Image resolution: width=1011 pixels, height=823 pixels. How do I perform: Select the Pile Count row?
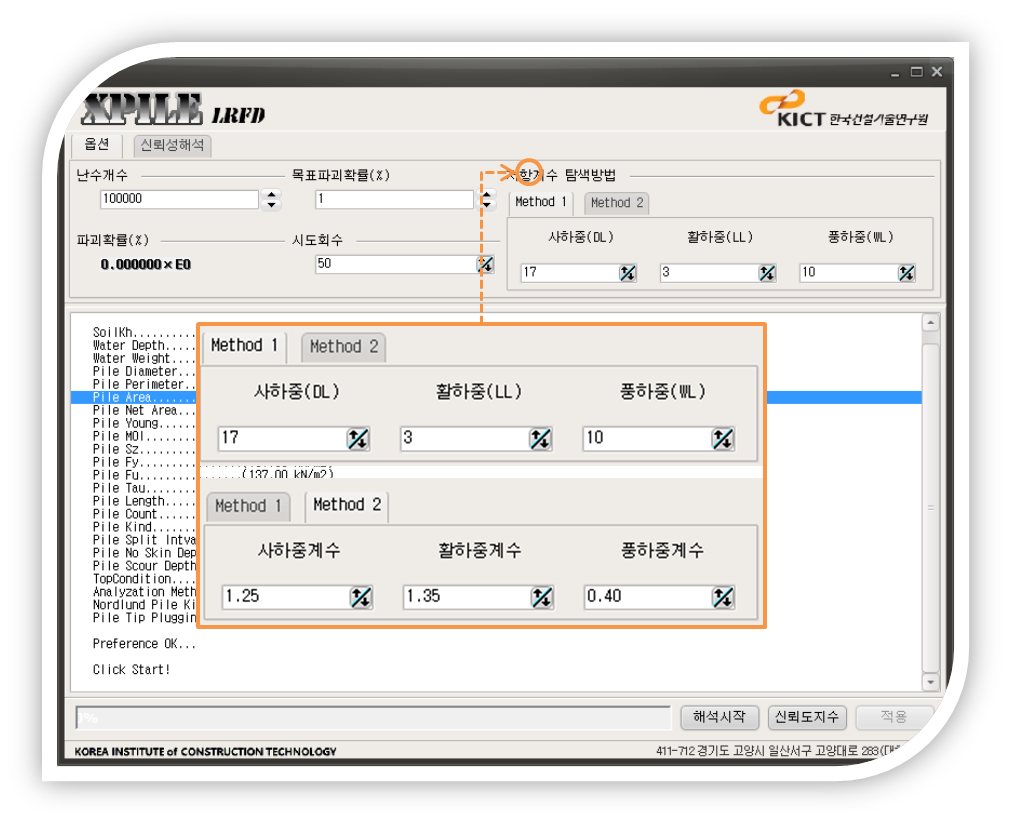[143, 514]
